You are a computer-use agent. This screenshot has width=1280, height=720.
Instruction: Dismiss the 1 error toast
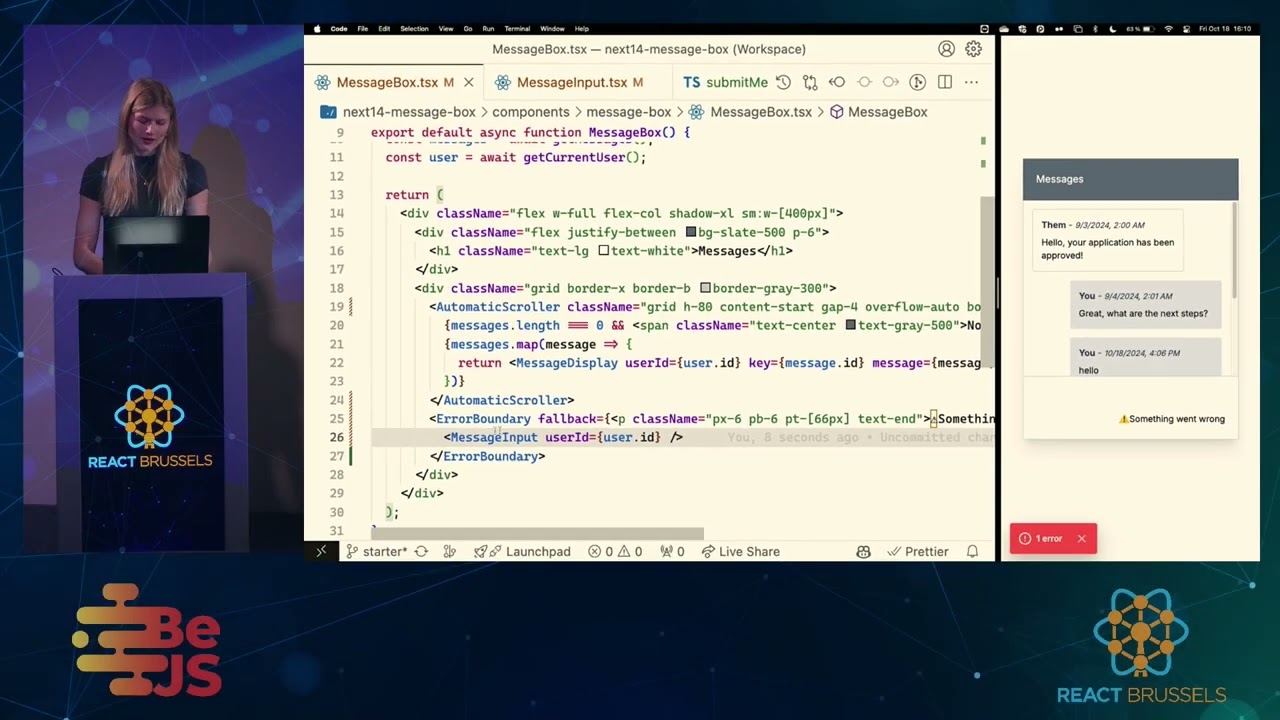pyautogui.click(x=1081, y=539)
